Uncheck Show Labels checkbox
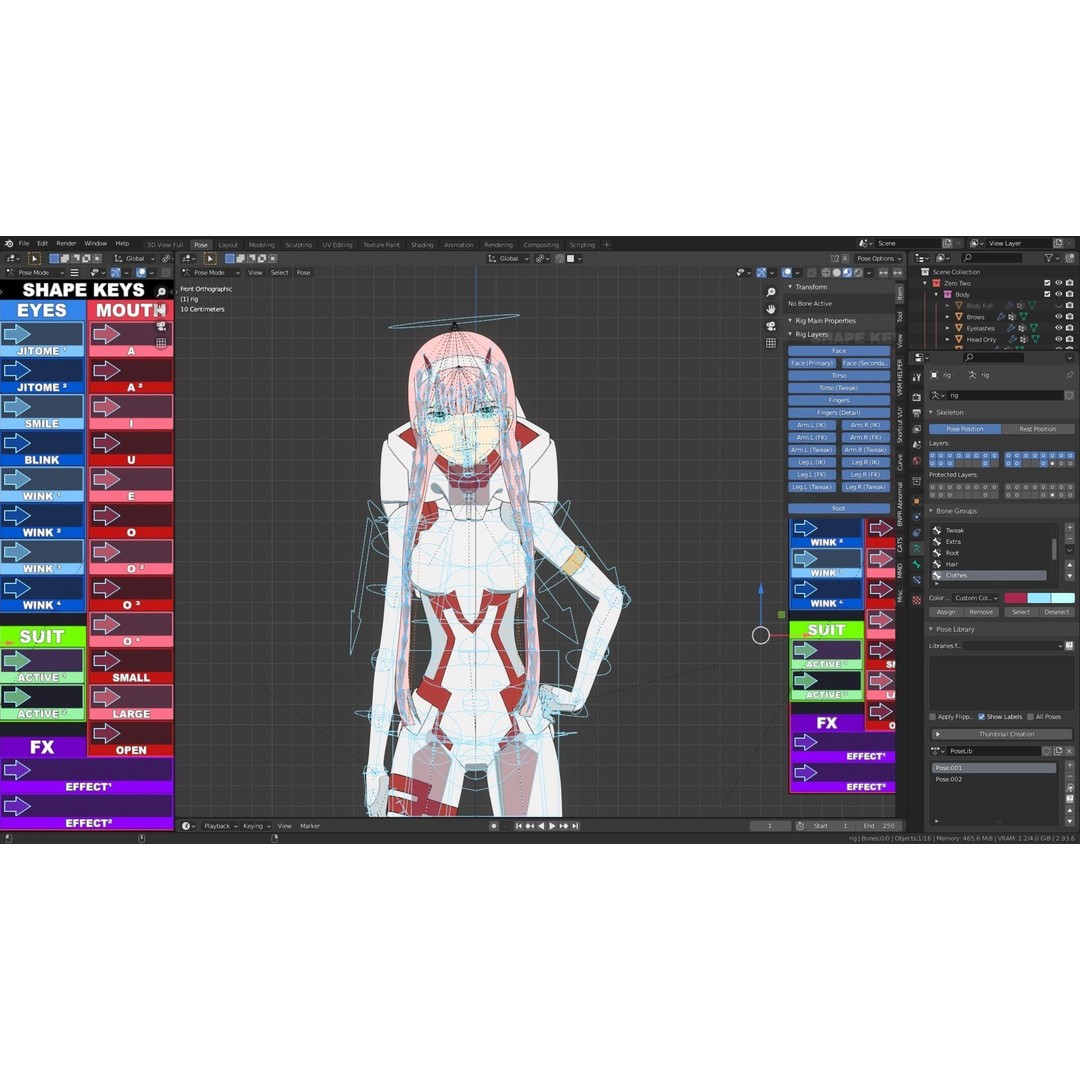This screenshot has width=1080, height=1080. [982, 716]
